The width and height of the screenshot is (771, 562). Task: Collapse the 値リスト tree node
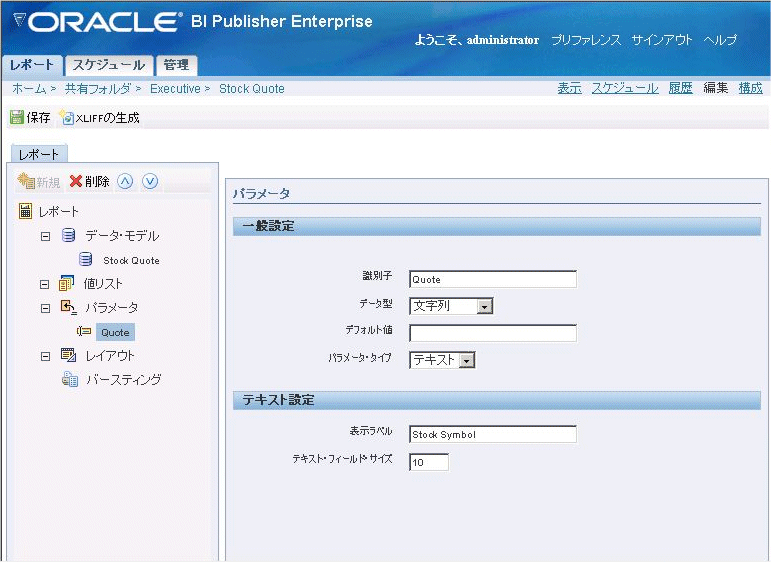(44, 284)
